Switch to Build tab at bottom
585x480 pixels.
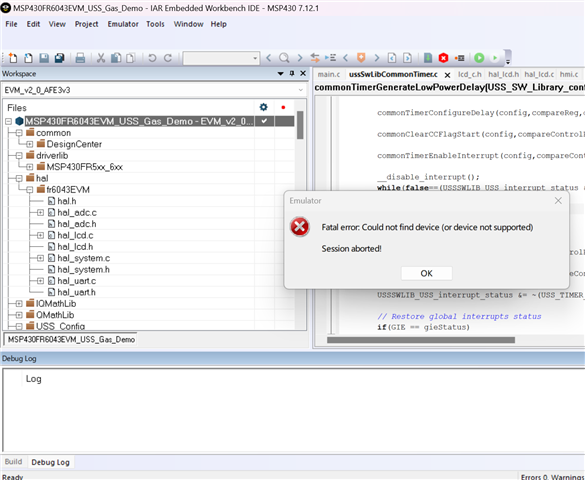pyautogui.click(x=13, y=462)
